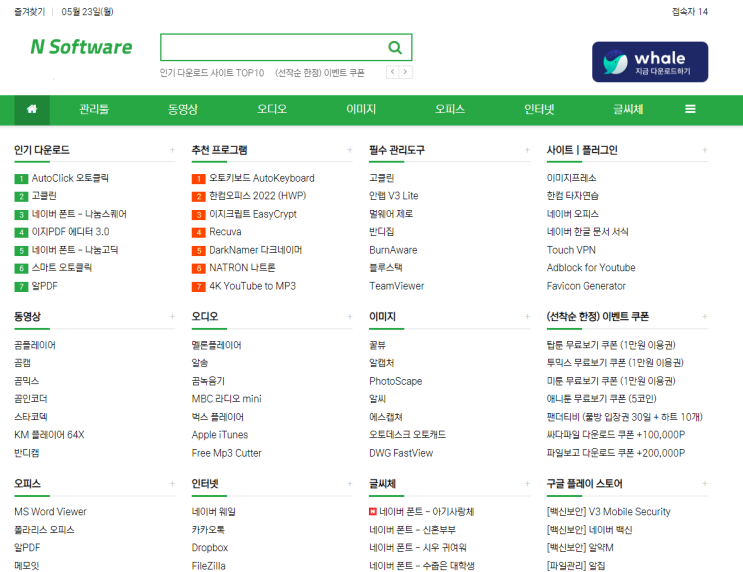Open 한컴오피스 2022 (HWP) link

258,196
